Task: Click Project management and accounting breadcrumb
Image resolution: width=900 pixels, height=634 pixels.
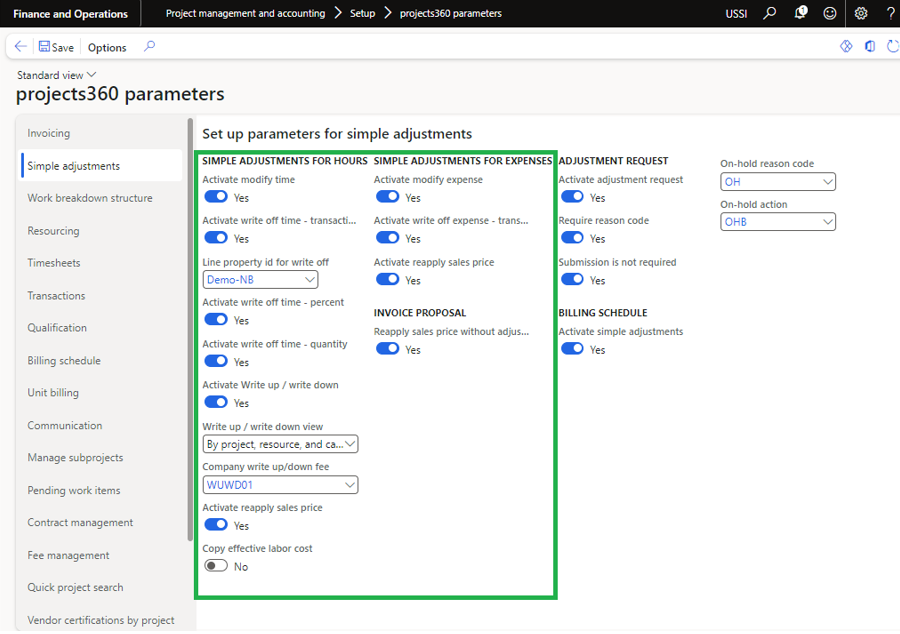Action: point(245,14)
